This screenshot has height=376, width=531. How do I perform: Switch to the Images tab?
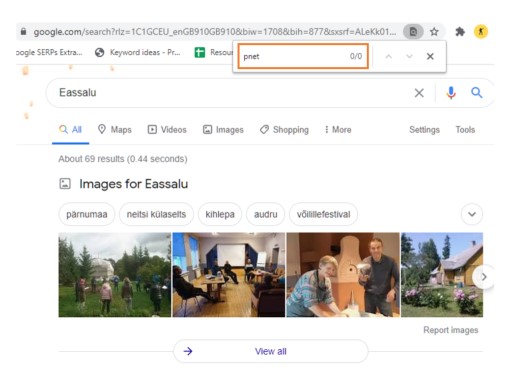click(223, 130)
